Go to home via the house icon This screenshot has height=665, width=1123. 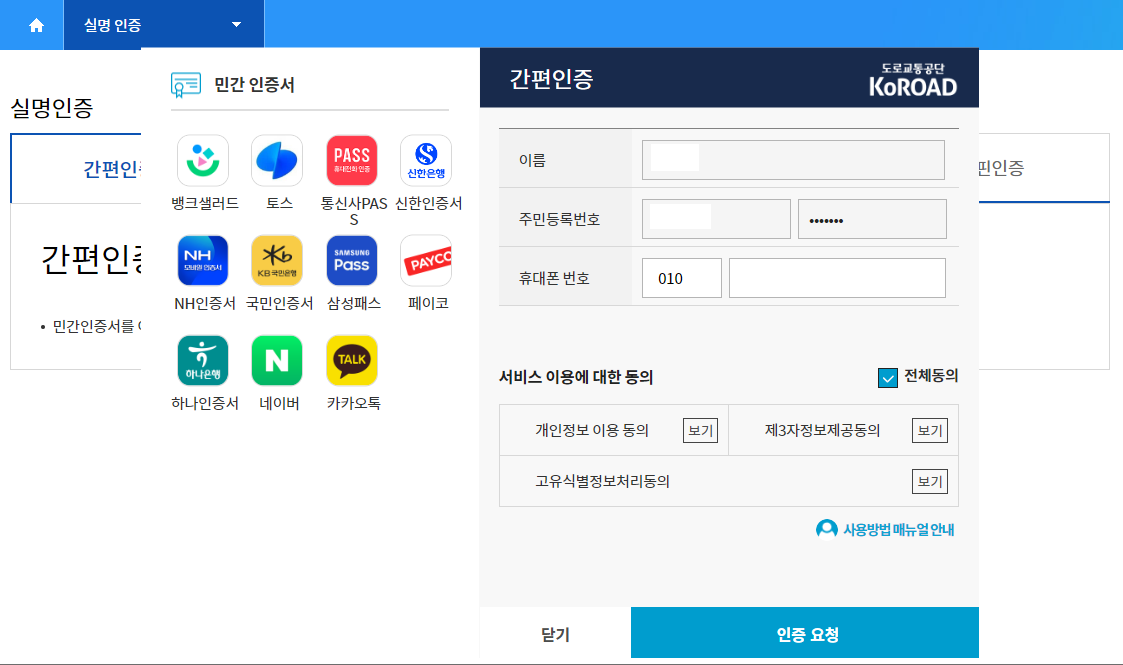[37, 26]
